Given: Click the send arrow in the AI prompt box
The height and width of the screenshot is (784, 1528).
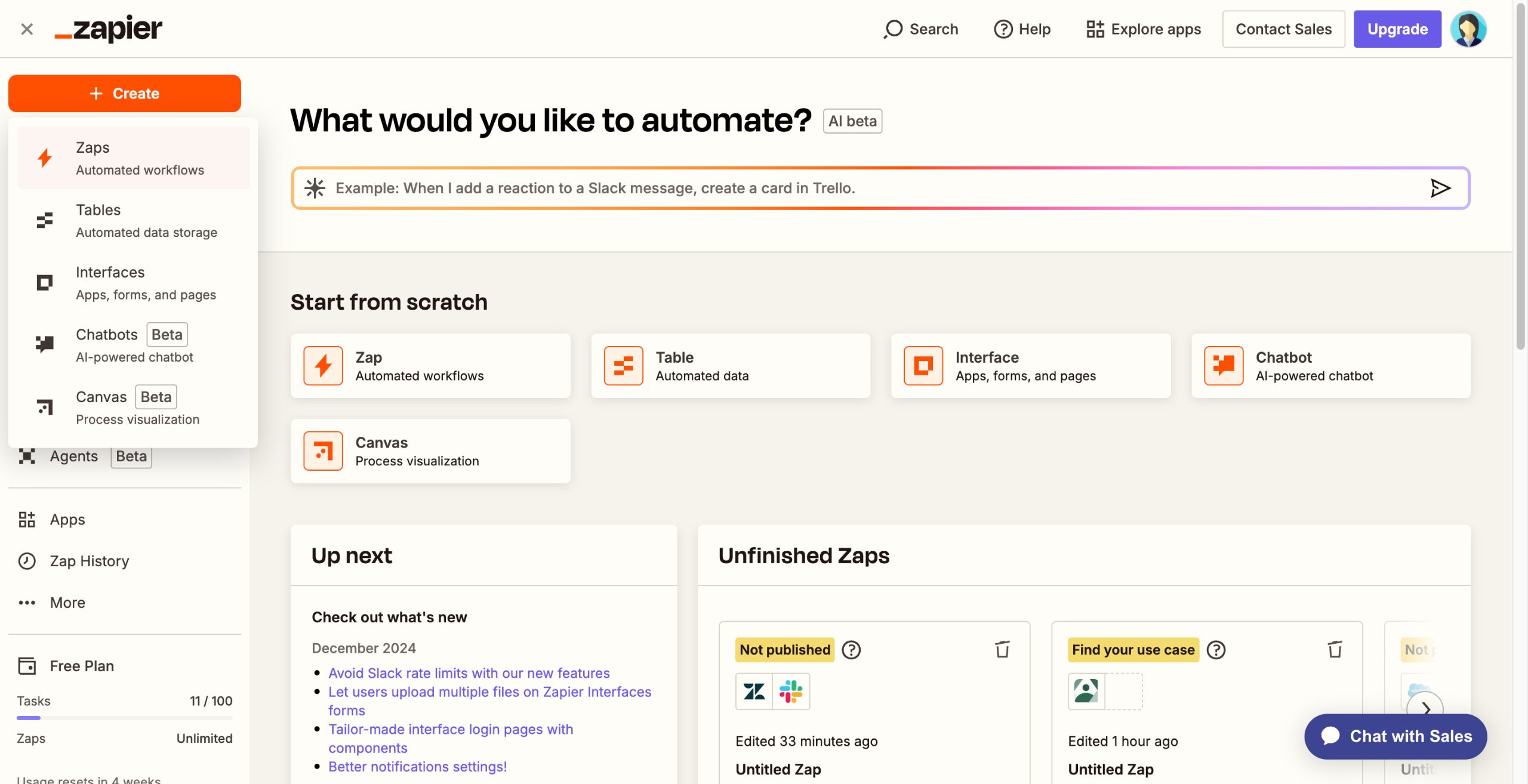Looking at the screenshot, I should coord(1440,189).
